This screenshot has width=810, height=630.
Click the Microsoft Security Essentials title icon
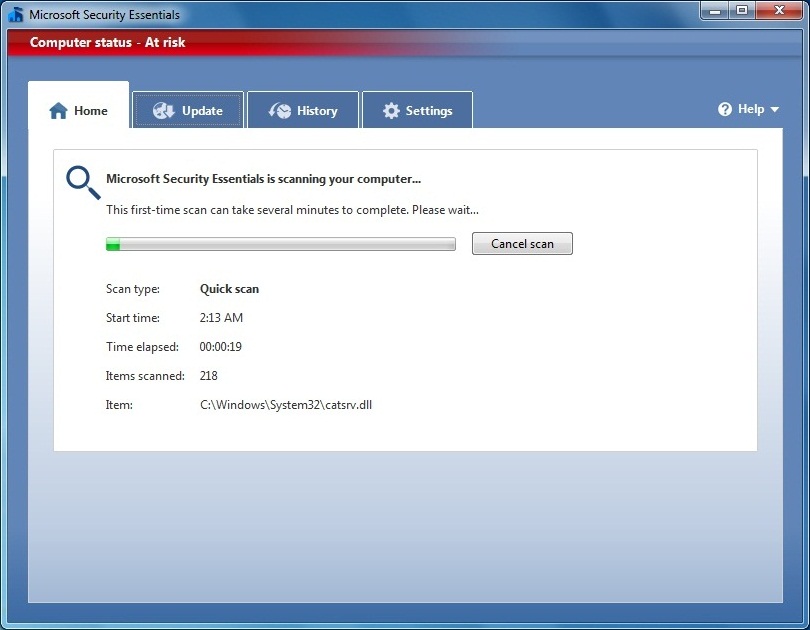click(16, 14)
